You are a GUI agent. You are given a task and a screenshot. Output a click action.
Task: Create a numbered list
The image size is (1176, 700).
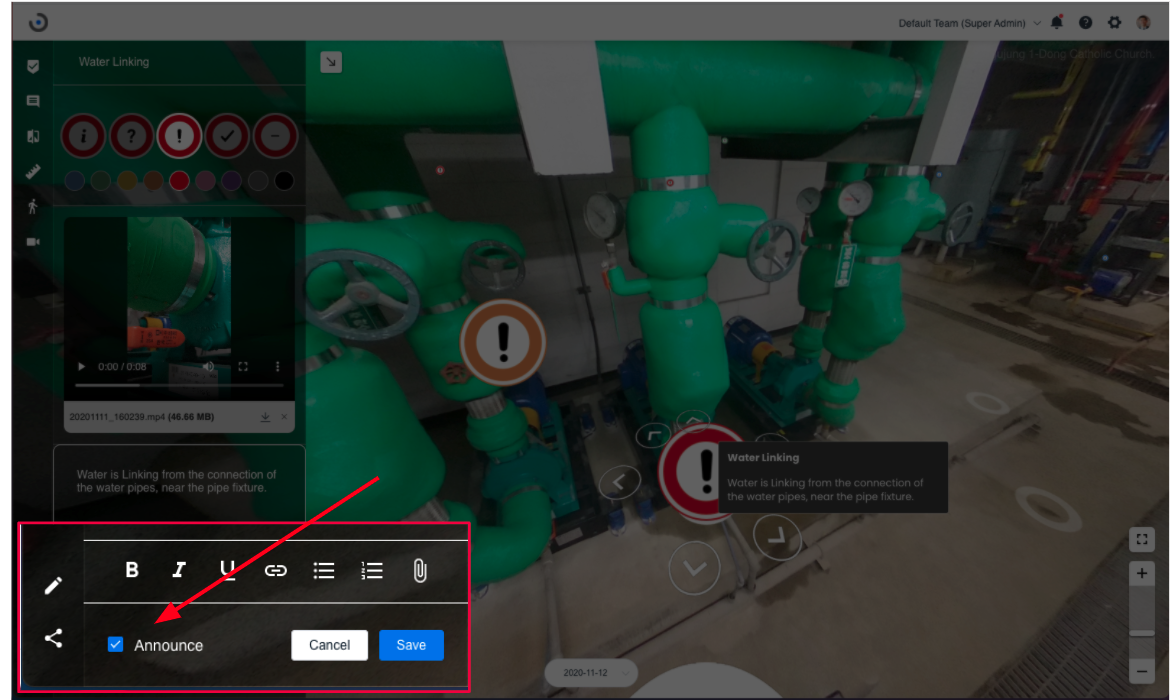point(372,571)
